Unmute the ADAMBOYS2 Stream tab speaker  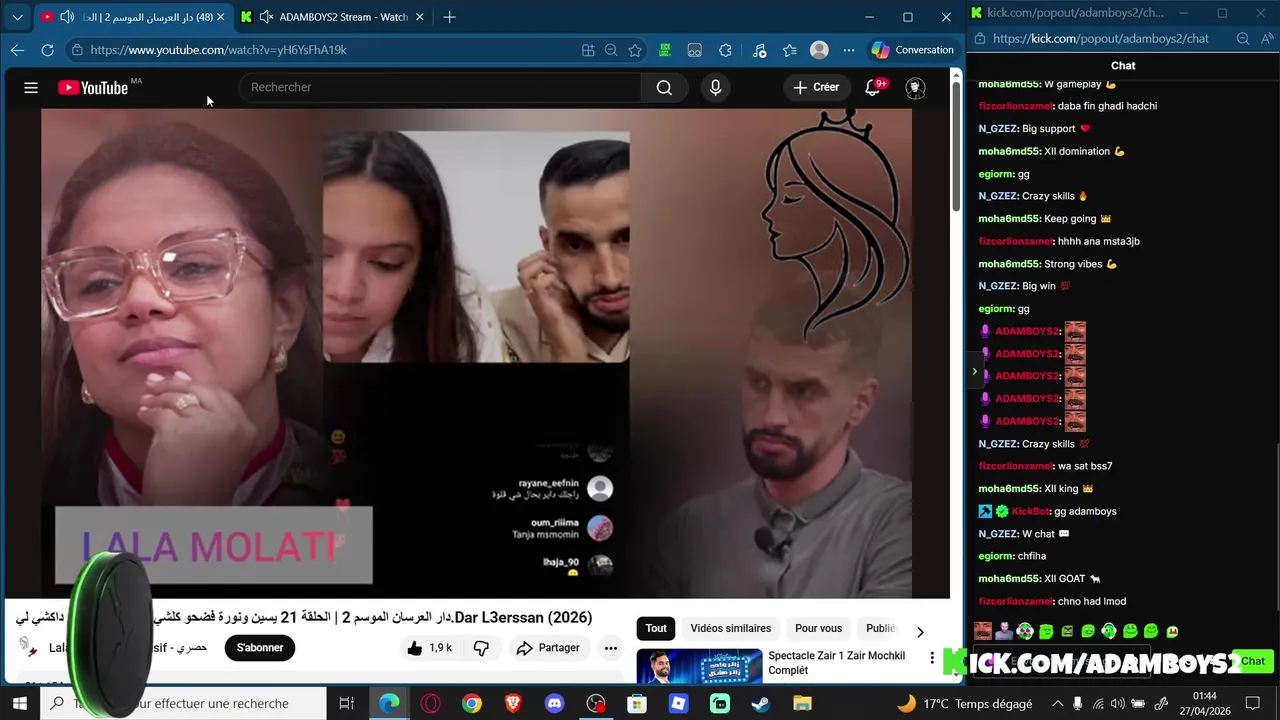[266, 17]
